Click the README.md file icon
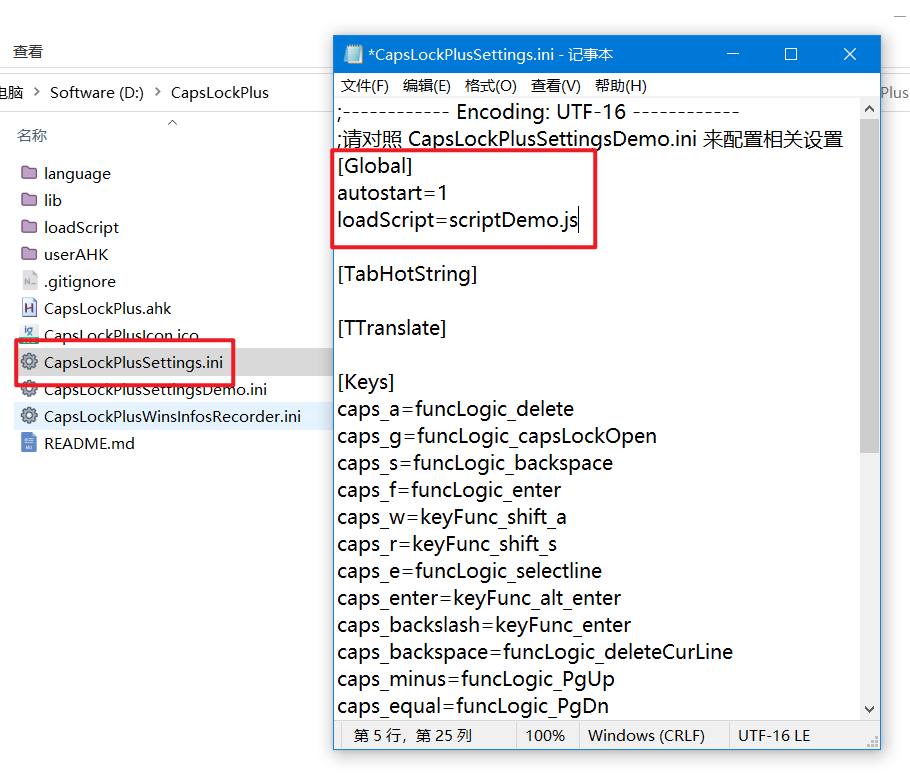The height and width of the screenshot is (773, 910). pos(29,443)
